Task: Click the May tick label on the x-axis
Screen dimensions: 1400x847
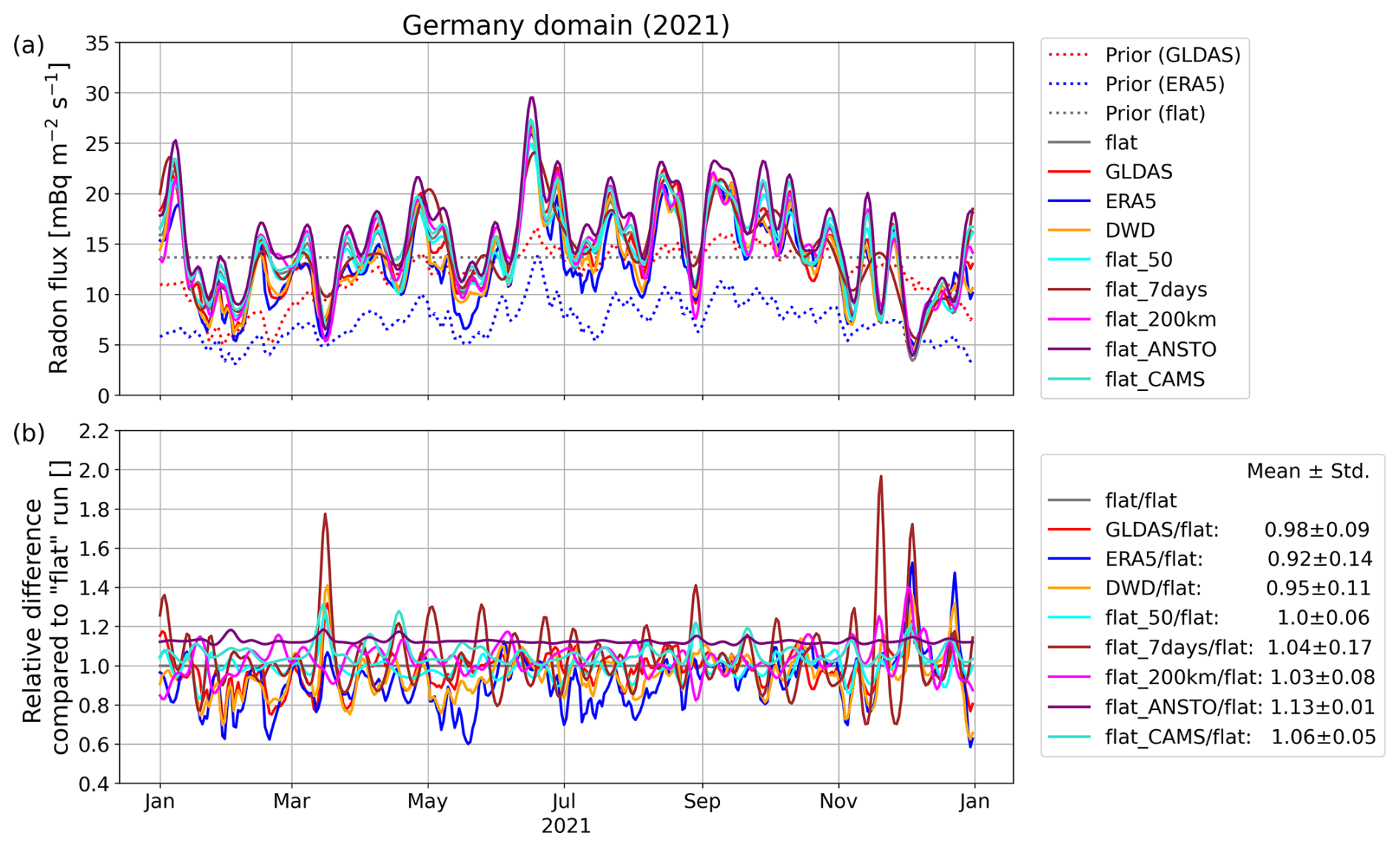Action: click(428, 801)
